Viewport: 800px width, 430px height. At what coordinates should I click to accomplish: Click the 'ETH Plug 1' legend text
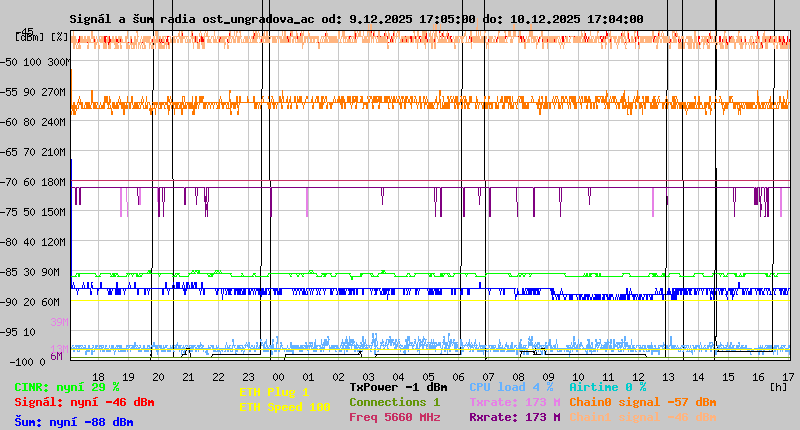pos(274,392)
